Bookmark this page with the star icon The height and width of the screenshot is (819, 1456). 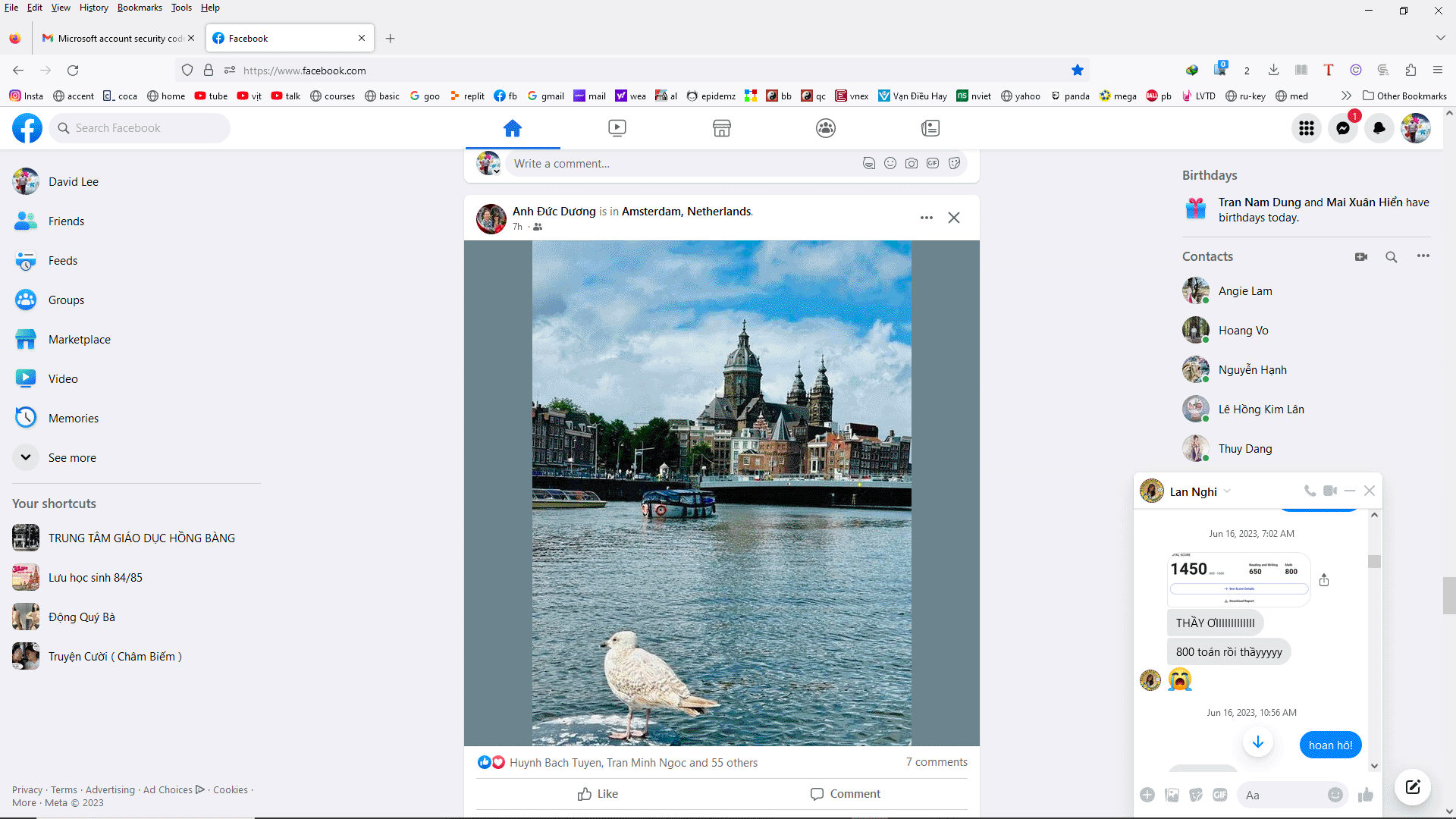[x=1078, y=70]
